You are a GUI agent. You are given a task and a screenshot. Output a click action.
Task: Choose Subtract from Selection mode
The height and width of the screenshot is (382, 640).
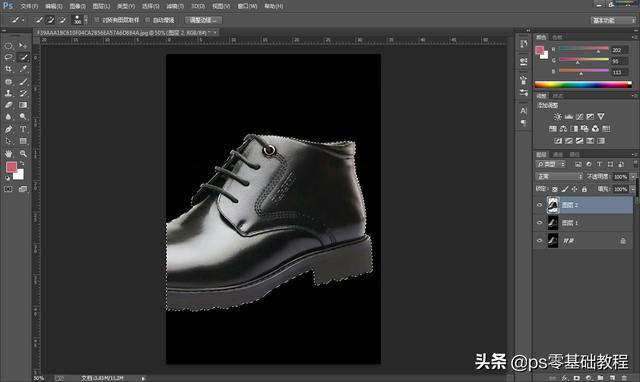pos(62,20)
